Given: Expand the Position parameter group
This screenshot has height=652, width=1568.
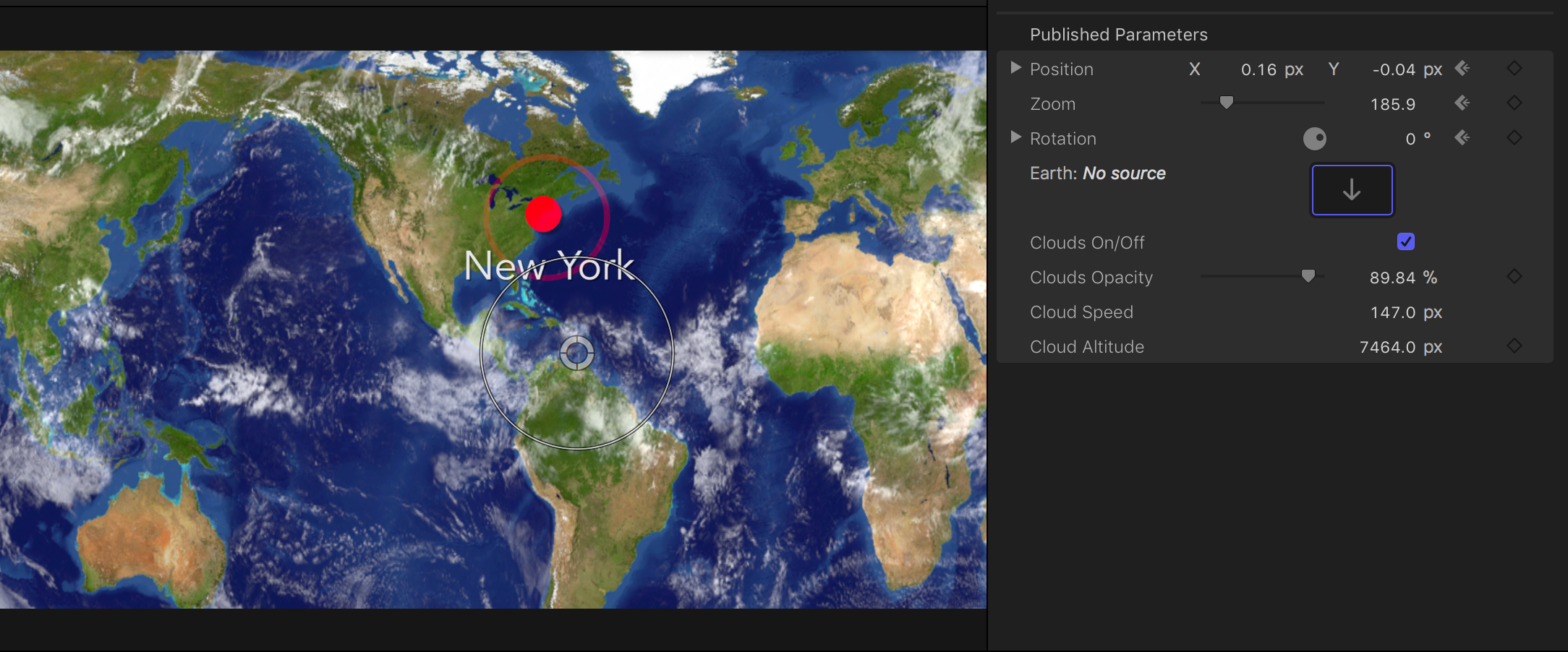Looking at the screenshot, I should click(1015, 69).
